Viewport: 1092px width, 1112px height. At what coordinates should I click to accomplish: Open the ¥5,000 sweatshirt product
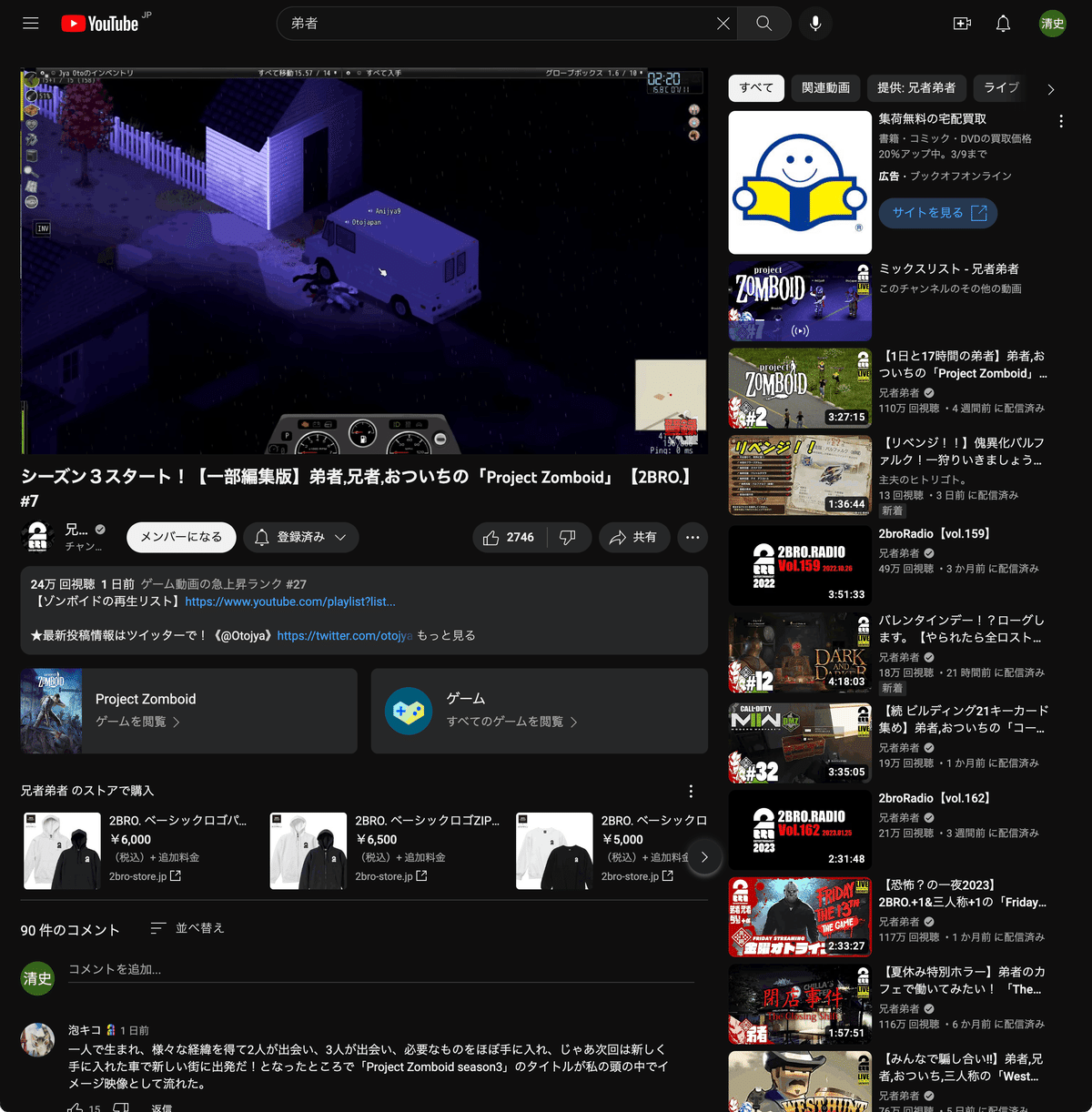[x=602, y=850]
